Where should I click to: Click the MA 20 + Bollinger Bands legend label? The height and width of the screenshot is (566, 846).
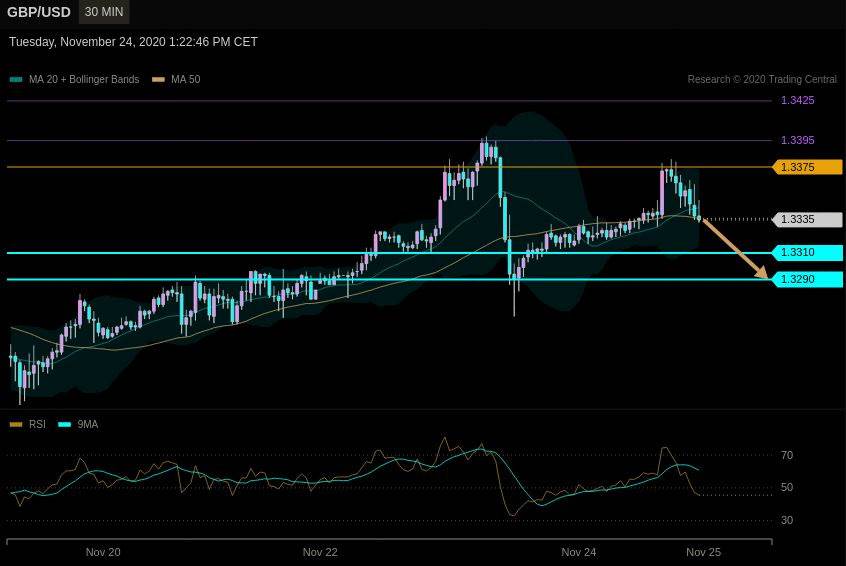[x=84, y=79]
